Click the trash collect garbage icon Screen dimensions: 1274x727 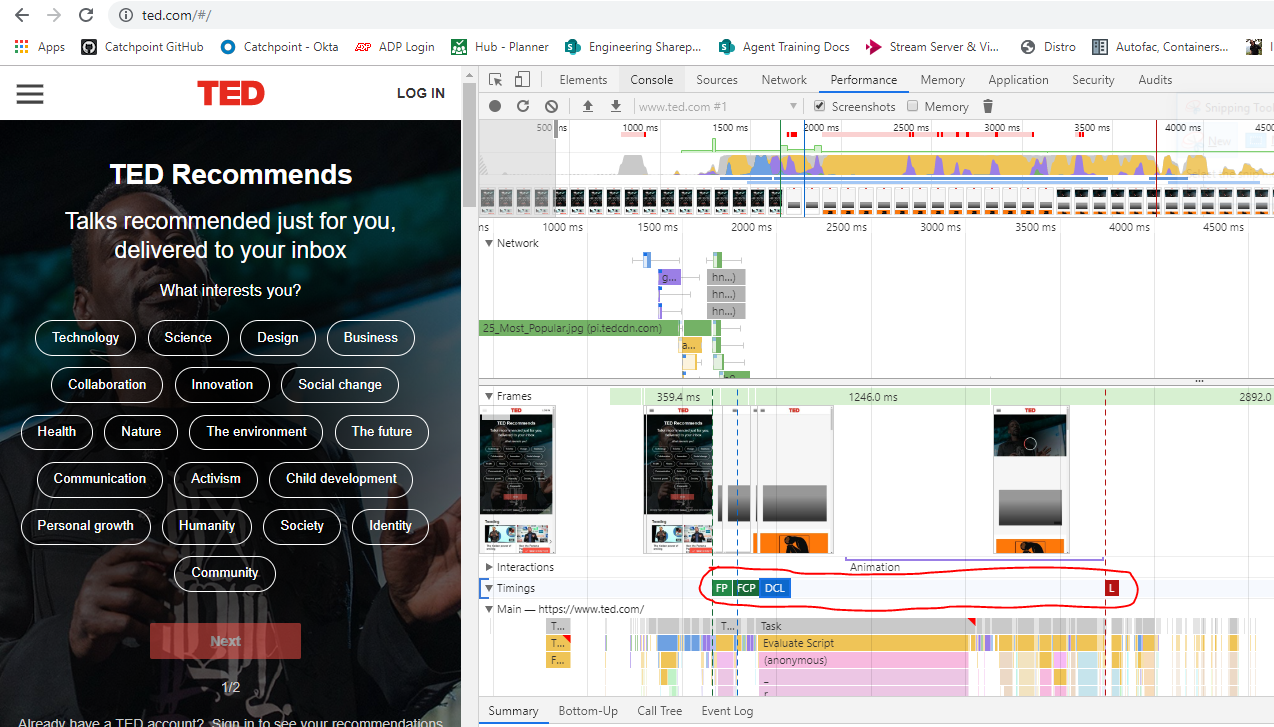[x=988, y=106]
